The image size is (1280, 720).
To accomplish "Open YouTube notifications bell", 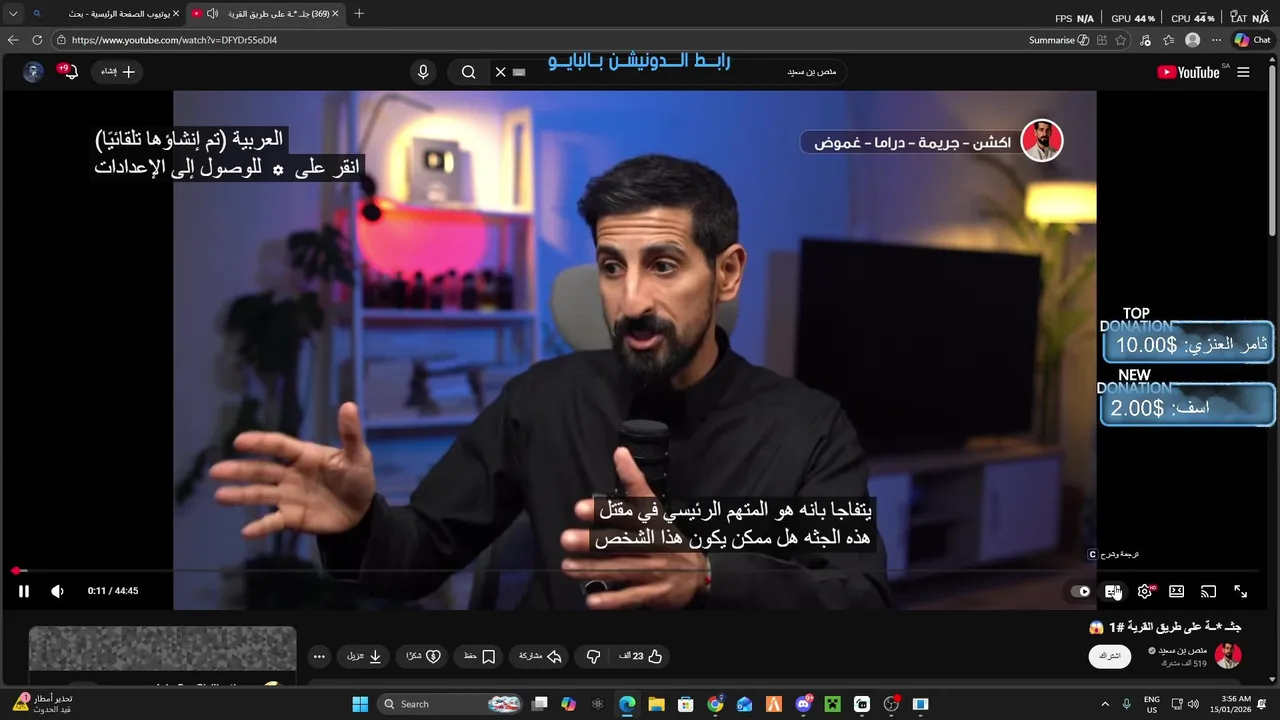I will pyautogui.click(x=69, y=72).
